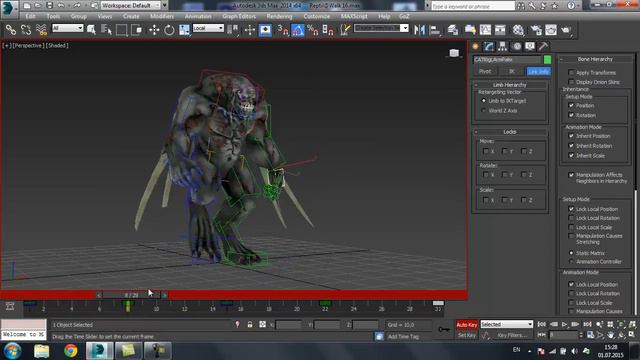640x360 pixels.
Task: Click the green object color swatch
Action: [547, 60]
